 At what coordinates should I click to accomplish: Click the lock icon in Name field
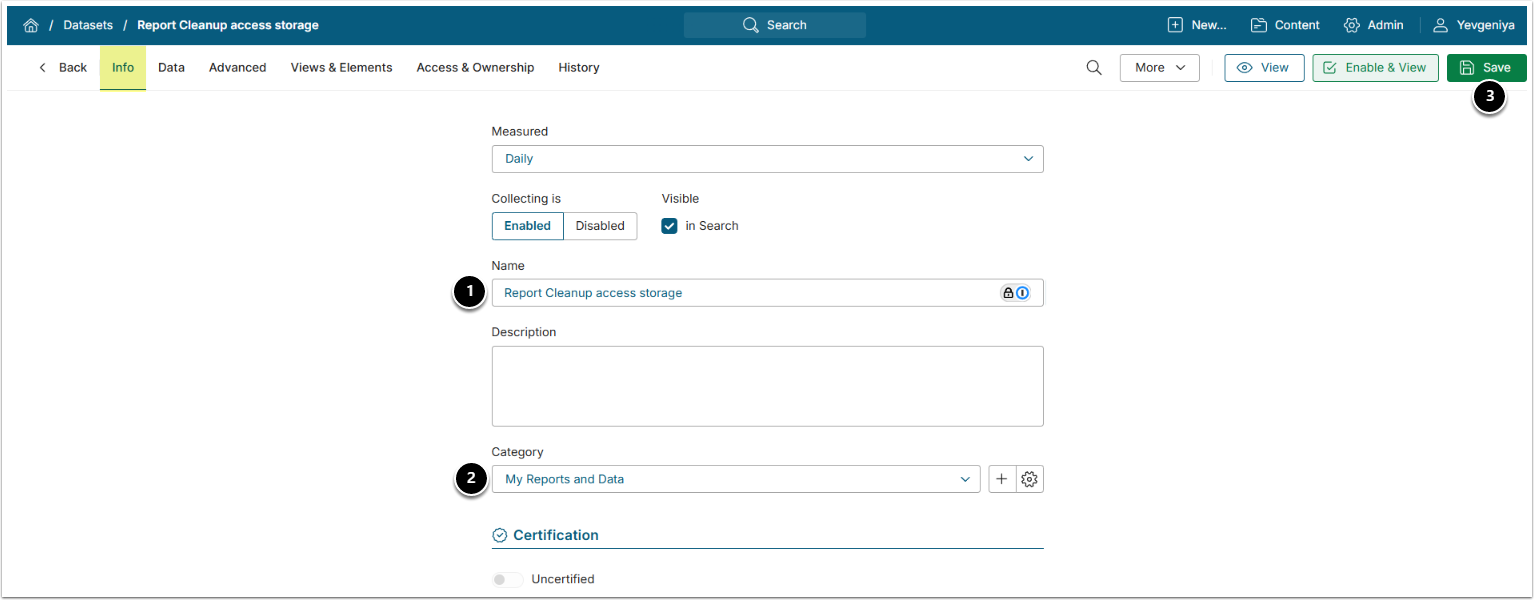point(1008,293)
